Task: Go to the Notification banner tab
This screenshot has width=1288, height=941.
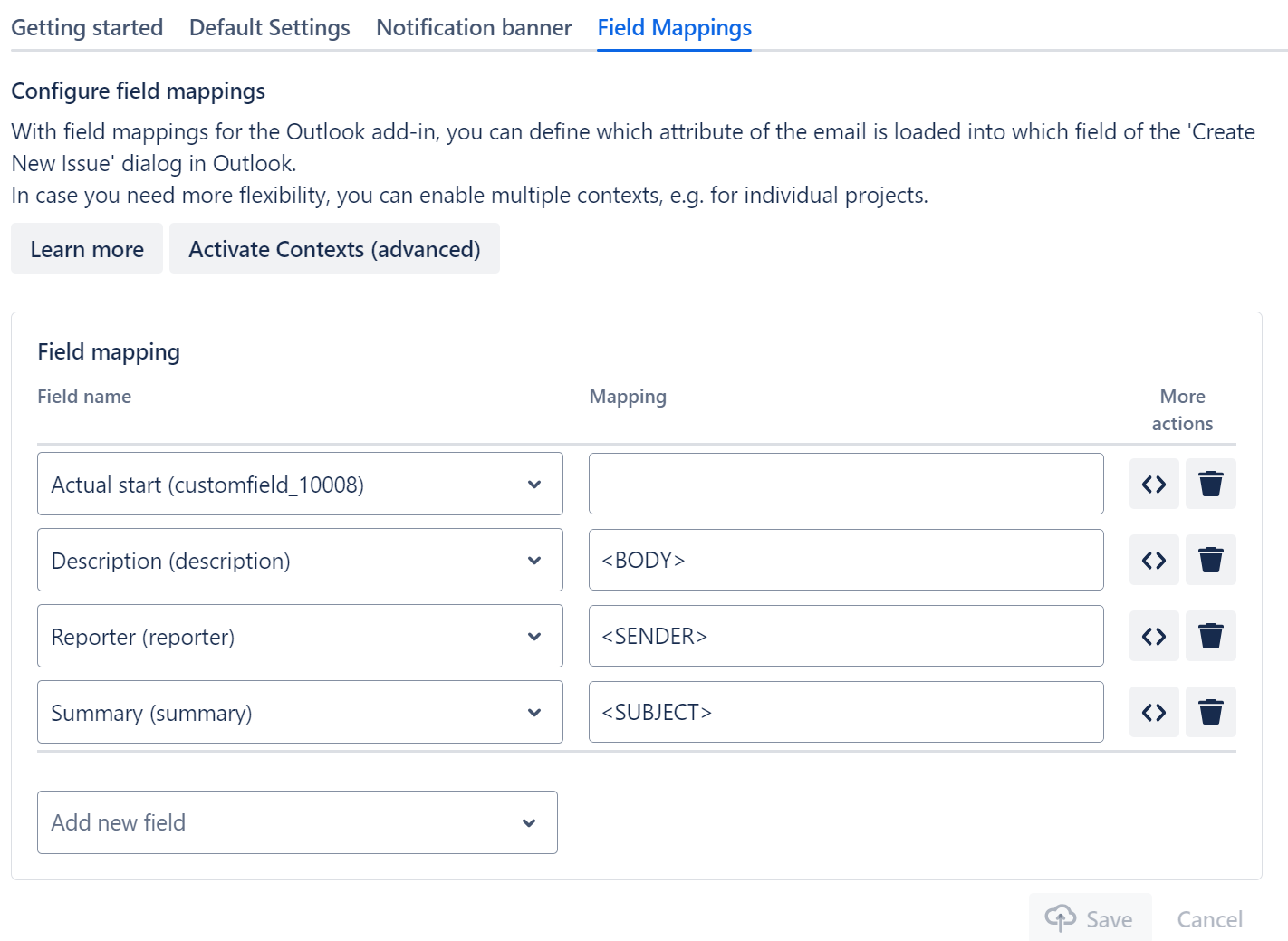Action: pyautogui.click(x=474, y=28)
